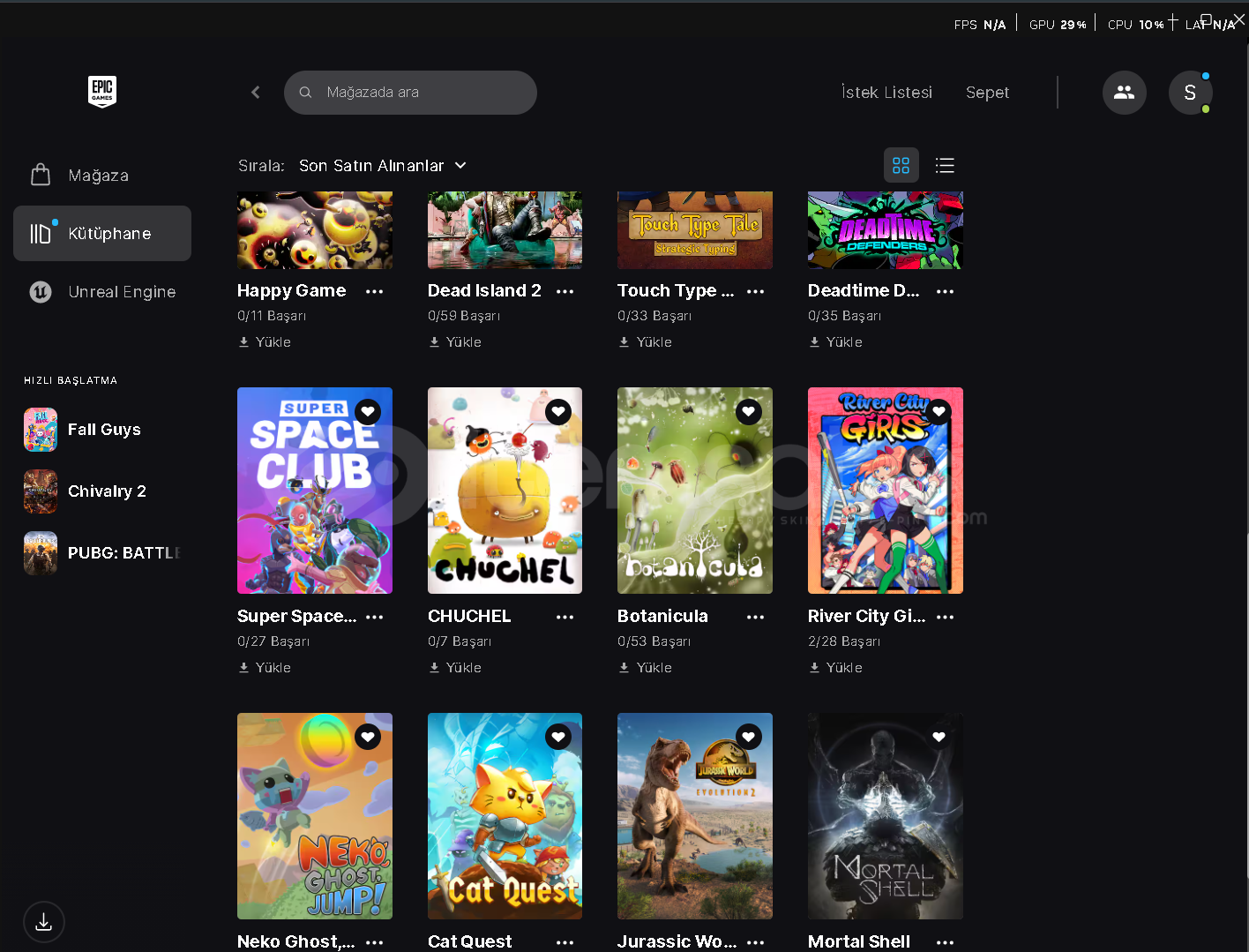Open Jurassic World Evolution 2 cover art
Image resolution: width=1249 pixels, height=952 pixels.
[x=695, y=816]
